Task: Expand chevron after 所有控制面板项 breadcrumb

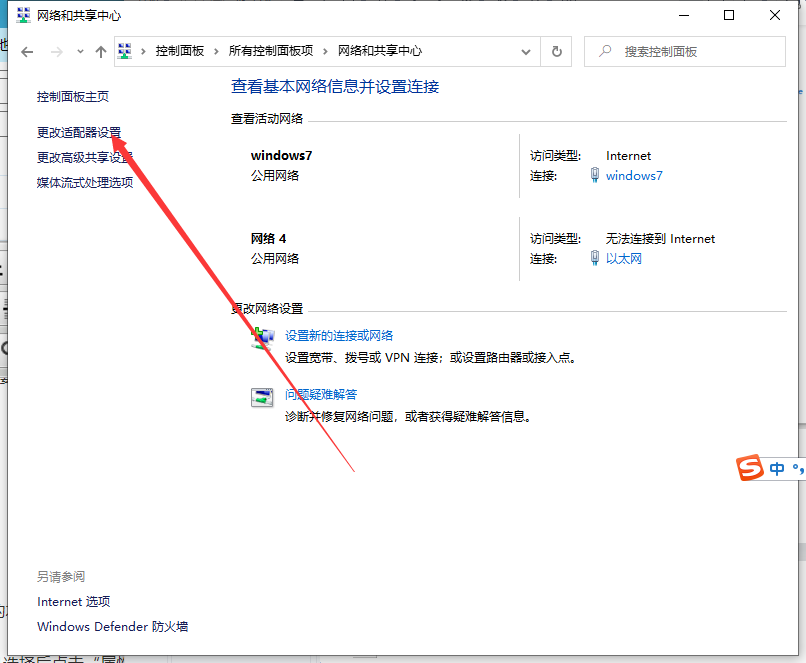Action: point(328,51)
